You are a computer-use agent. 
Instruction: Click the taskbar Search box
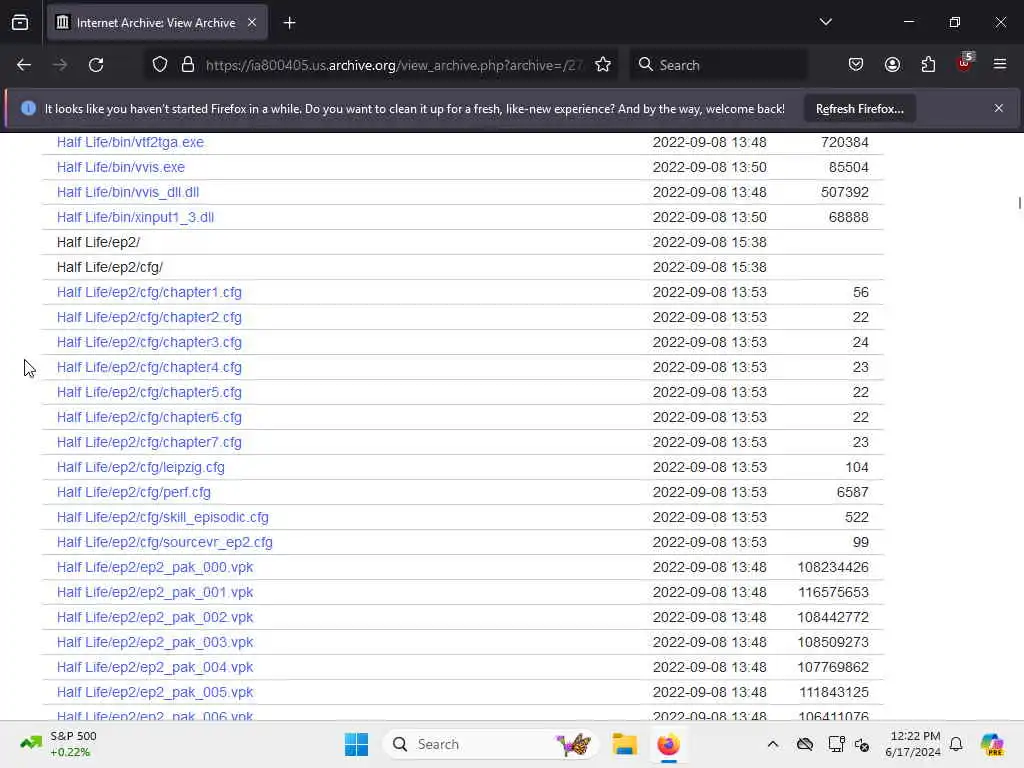pyautogui.click(x=491, y=744)
